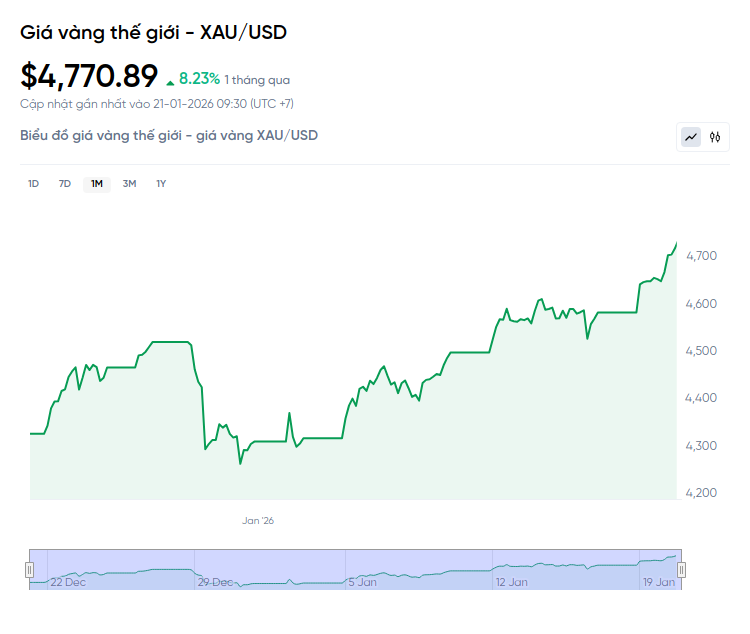Click the Jan '26 x-axis label
The image size is (750, 634).
coord(258,520)
